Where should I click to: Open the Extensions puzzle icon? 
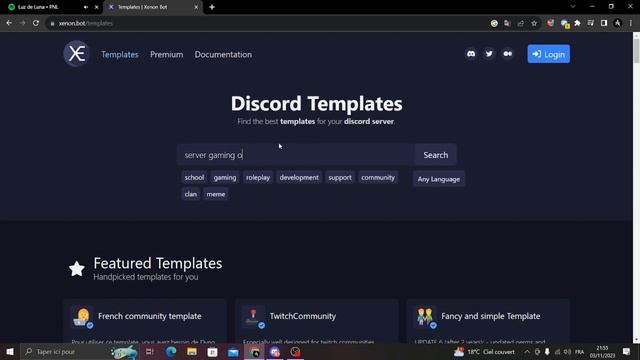577,23
